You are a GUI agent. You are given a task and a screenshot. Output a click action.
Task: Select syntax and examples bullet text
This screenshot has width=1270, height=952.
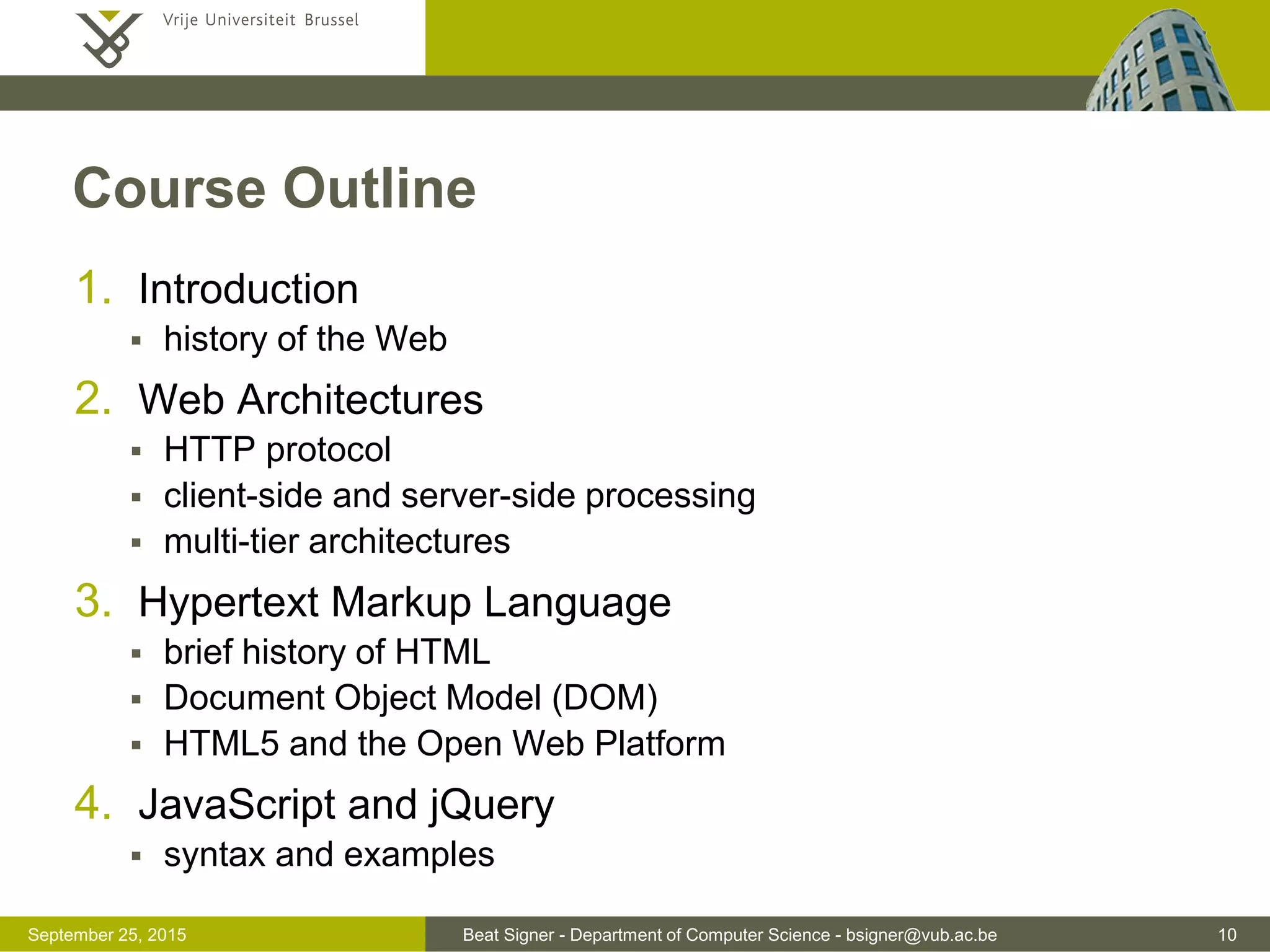(x=329, y=855)
